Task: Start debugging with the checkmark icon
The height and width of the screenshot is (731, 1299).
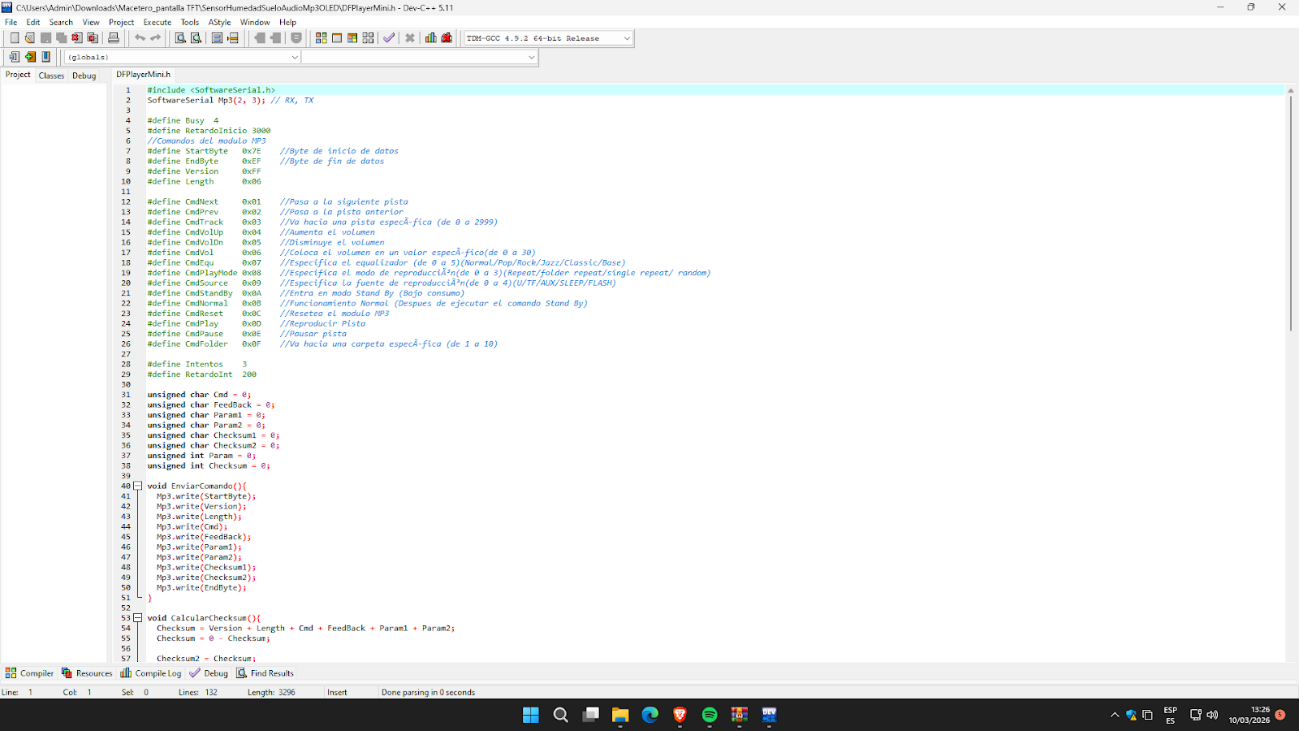Action: click(x=389, y=38)
